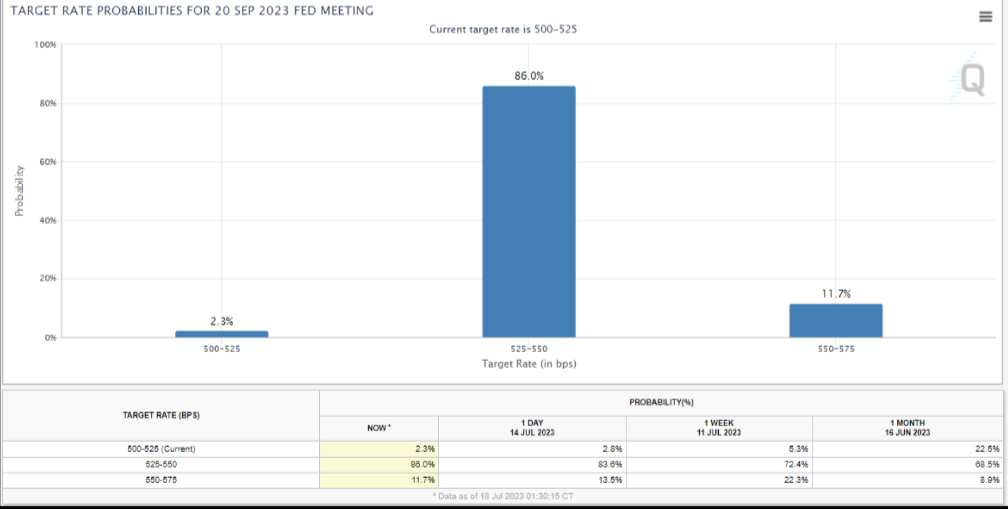Viewport: 1008px width, 509px height.
Task: Select the 1 MONTH 16 JUN 2023 header
Action: 908,428
